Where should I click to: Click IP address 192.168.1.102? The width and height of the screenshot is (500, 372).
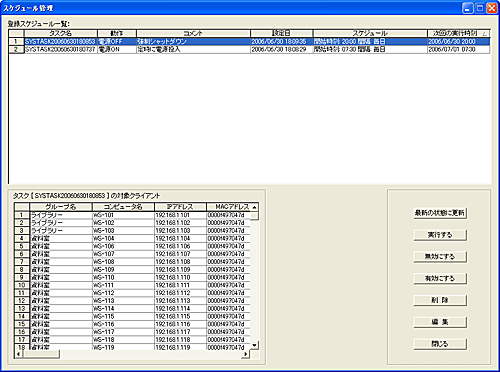point(180,223)
